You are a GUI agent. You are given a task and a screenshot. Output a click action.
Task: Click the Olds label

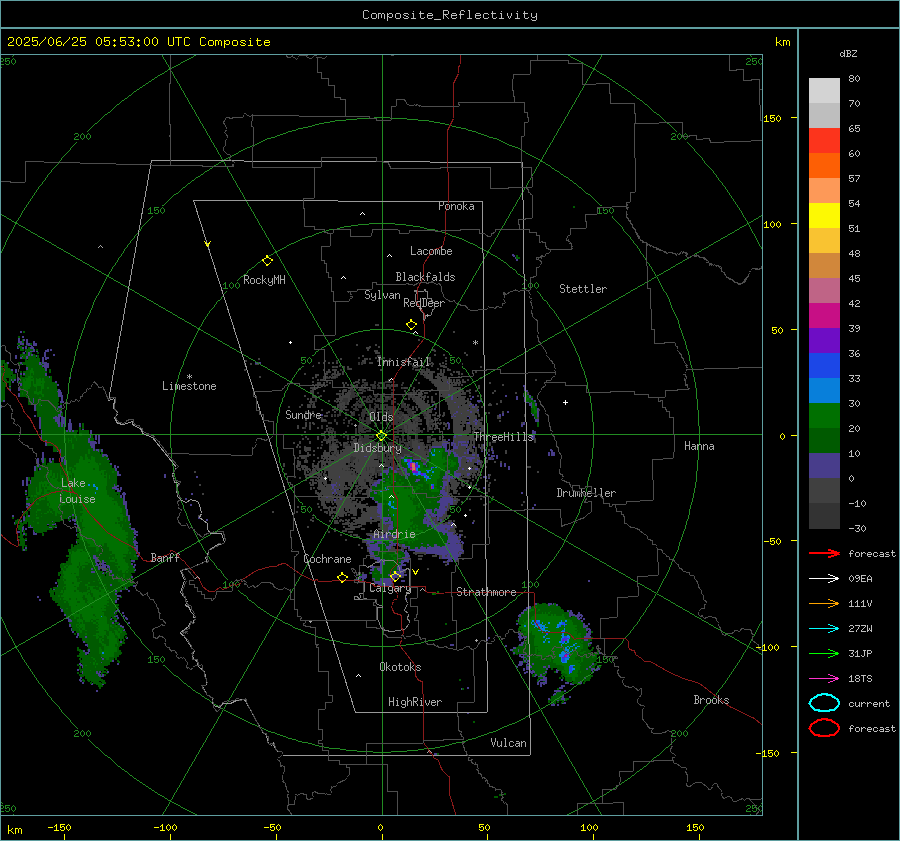coord(381,417)
